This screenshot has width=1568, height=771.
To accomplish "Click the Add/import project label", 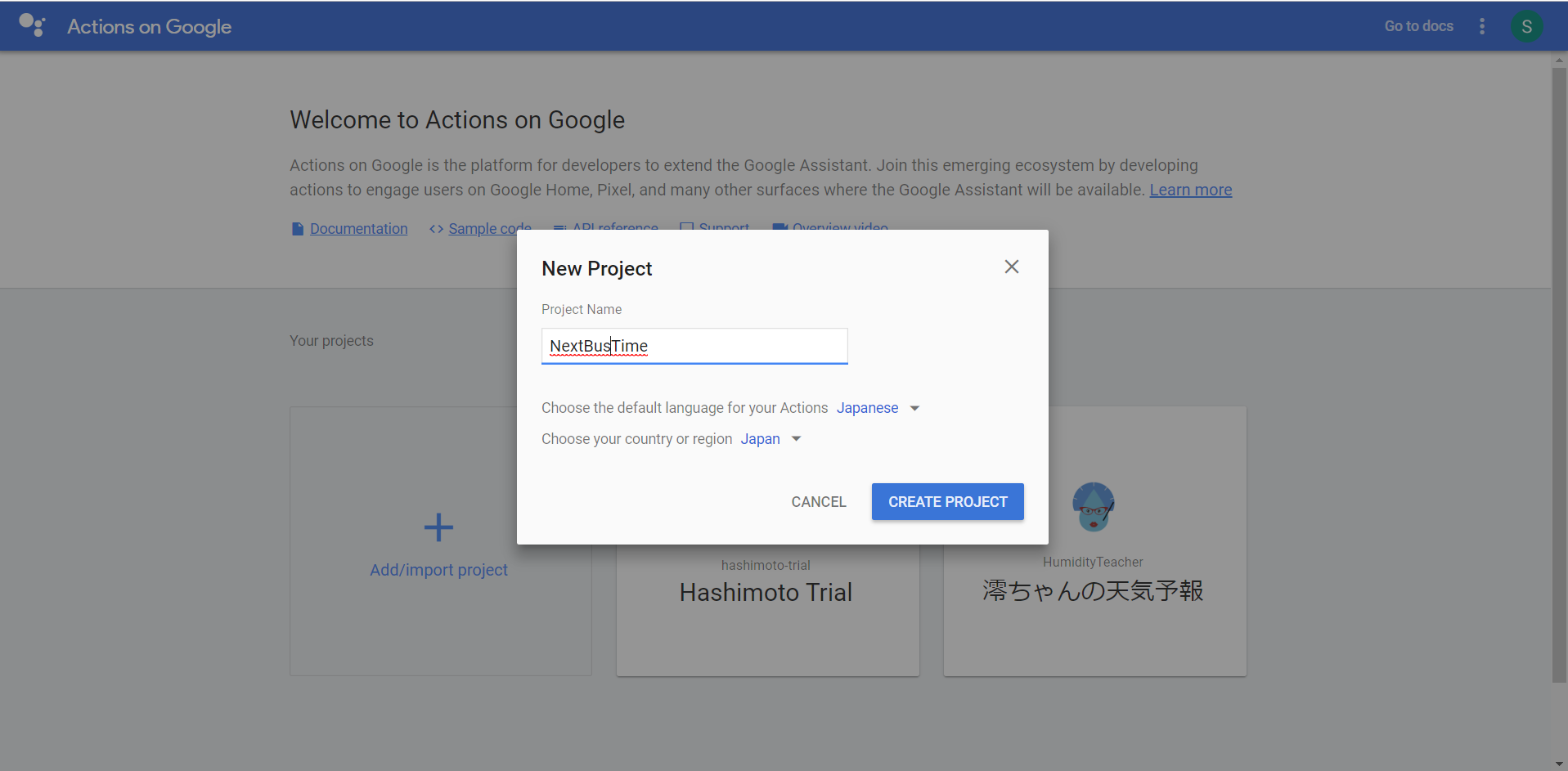I will [x=438, y=570].
